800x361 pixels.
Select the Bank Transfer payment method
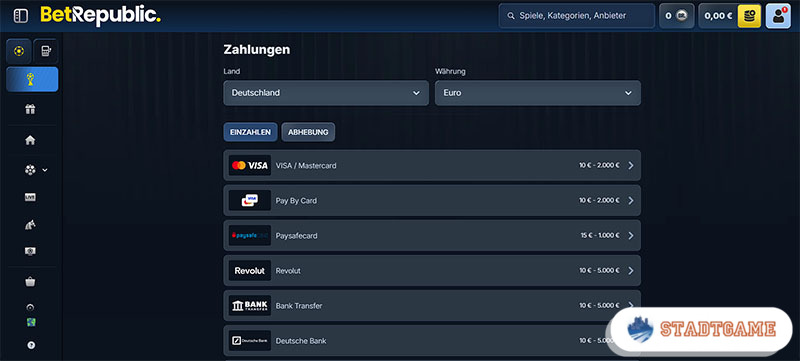tap(432, 305)
